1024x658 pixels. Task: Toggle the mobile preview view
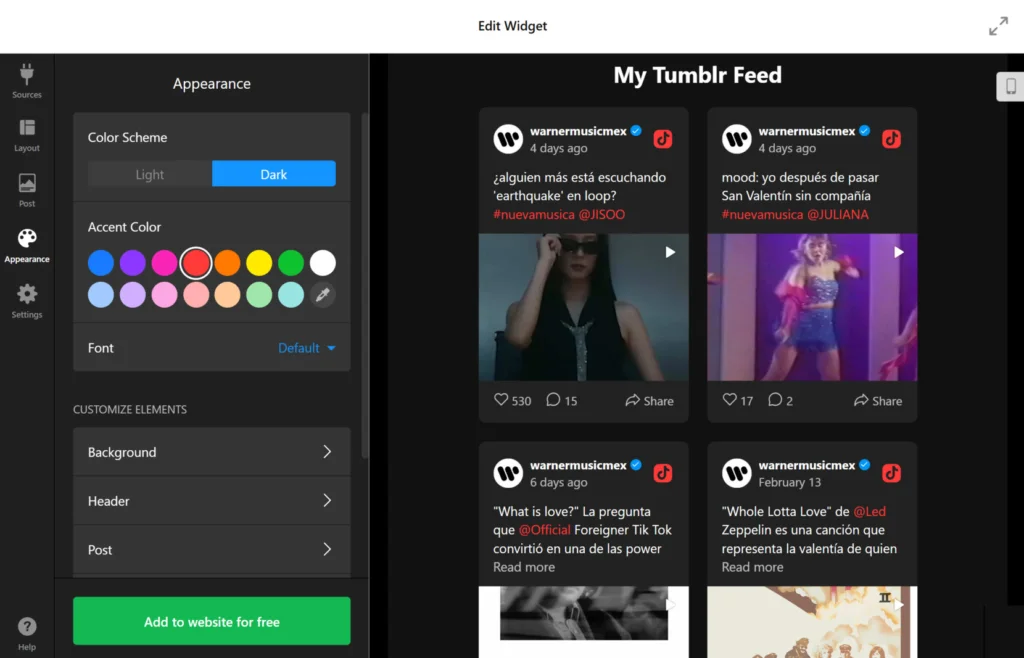click(1010, 86)
